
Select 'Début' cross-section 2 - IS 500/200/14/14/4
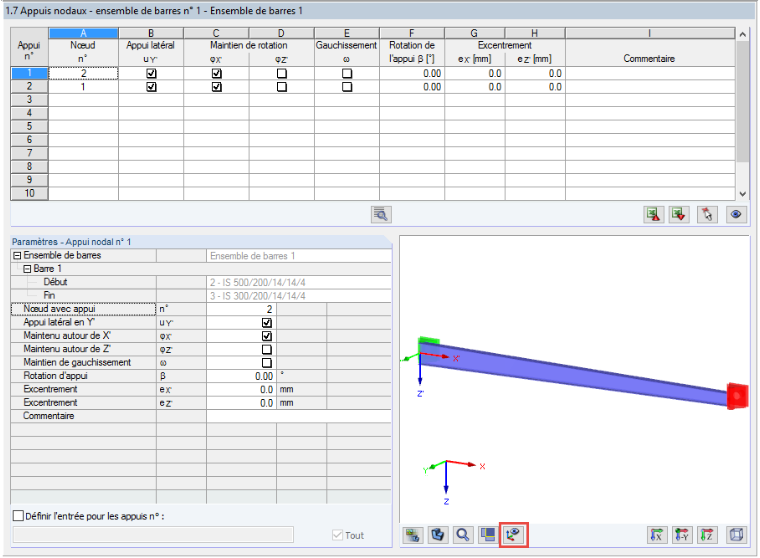pyautogui.click(x=299, y=282)
